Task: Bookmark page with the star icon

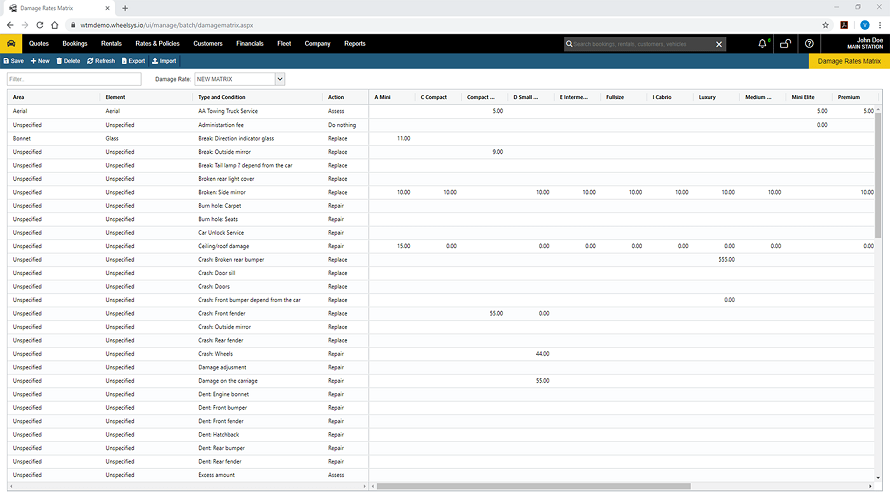Action: [x=825, y=25]
